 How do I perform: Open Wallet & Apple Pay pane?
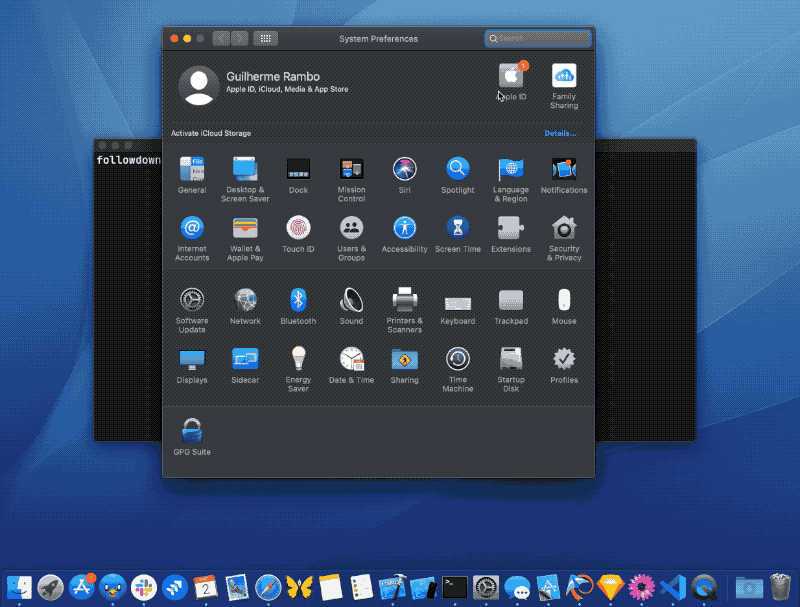(245, 228)
